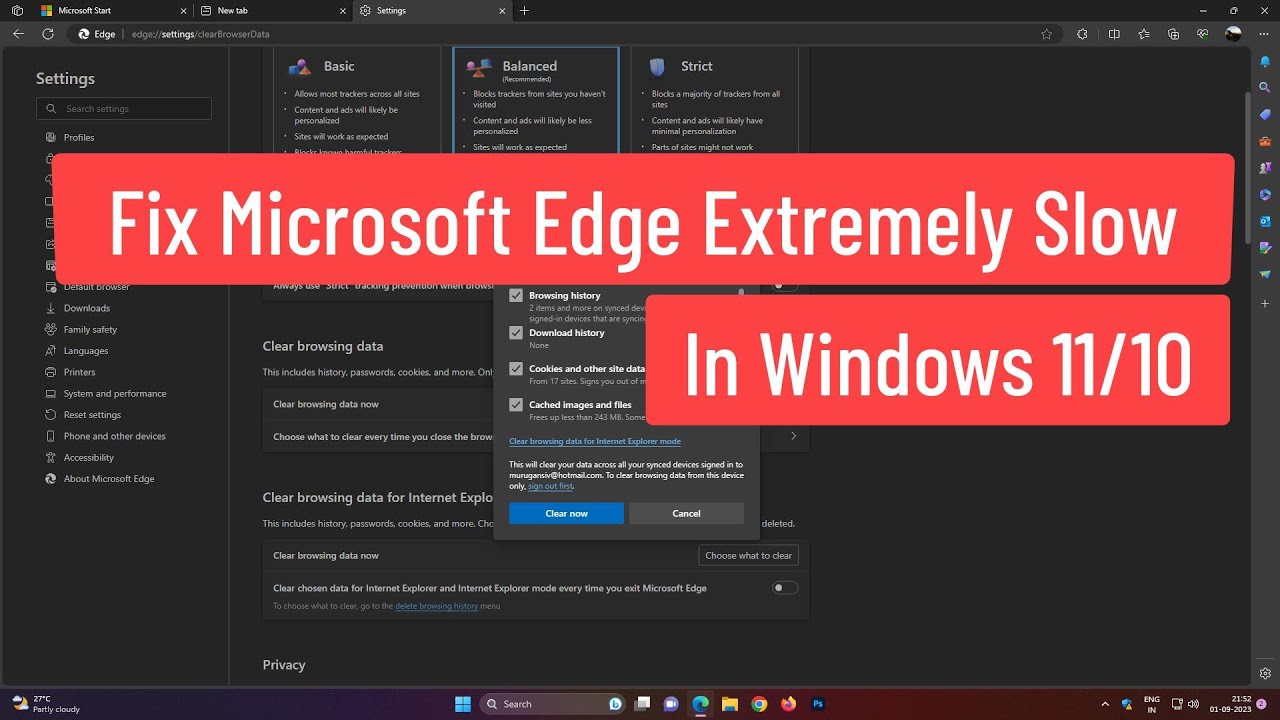The width and height of the screenshot is (1280, 720).
Task: Click Cancel in clear data dialog
Action: [686, 513]
